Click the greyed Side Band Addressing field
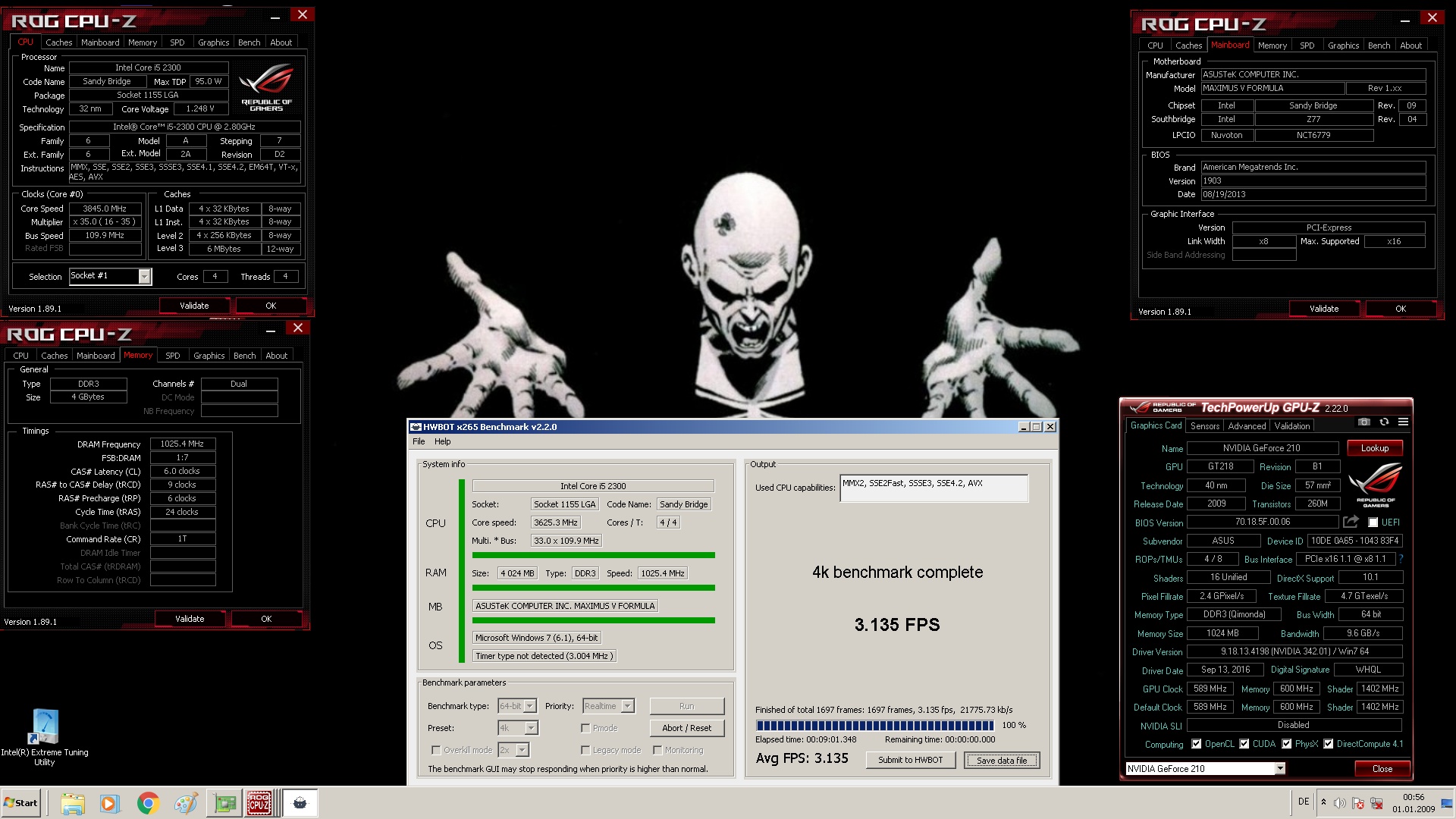 (1264, 255)
